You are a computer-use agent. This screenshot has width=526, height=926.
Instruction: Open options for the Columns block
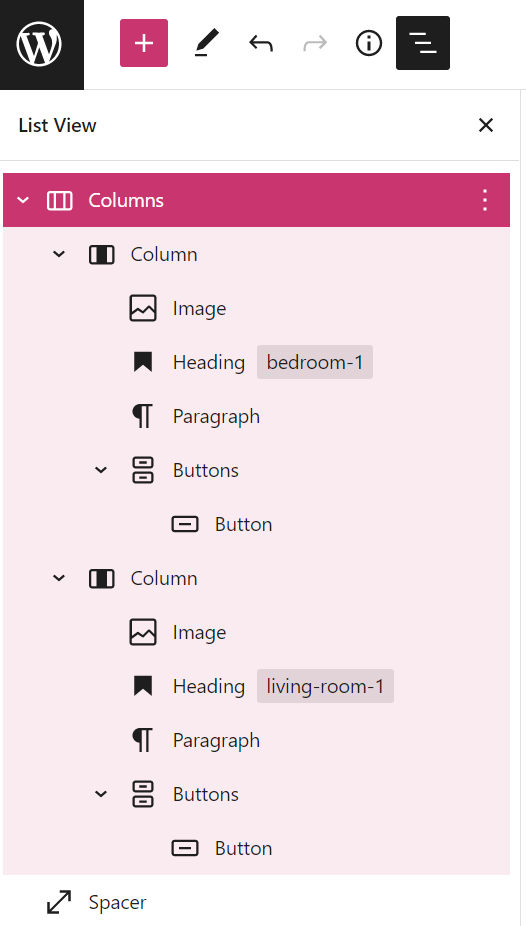tap(485, 200)
